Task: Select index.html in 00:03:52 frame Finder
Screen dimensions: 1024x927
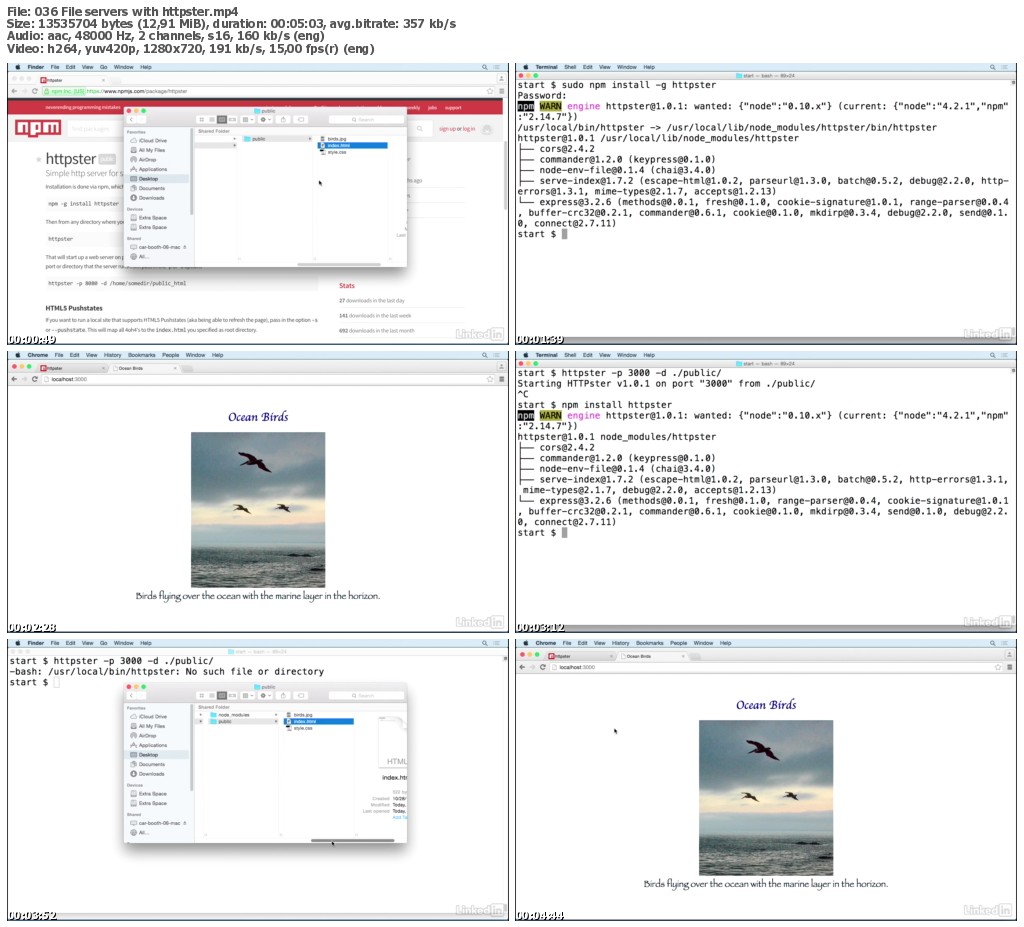Action: tap(319, 721)
